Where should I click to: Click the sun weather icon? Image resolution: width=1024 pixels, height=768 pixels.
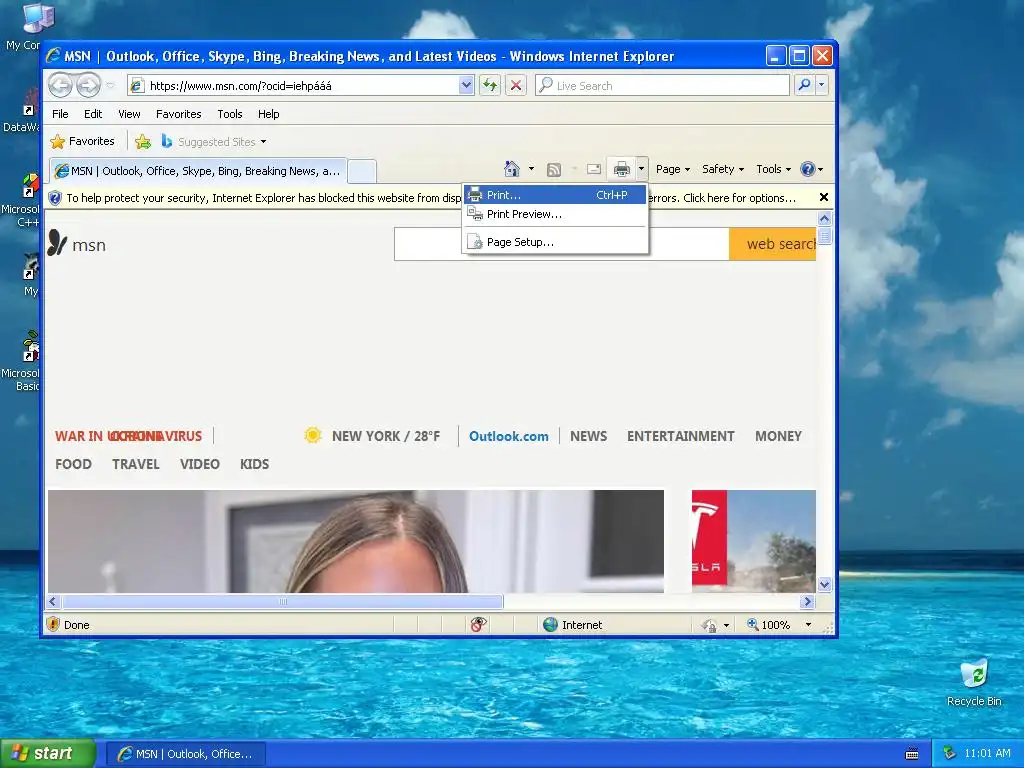pyautogui.click(x=313, y=435)
